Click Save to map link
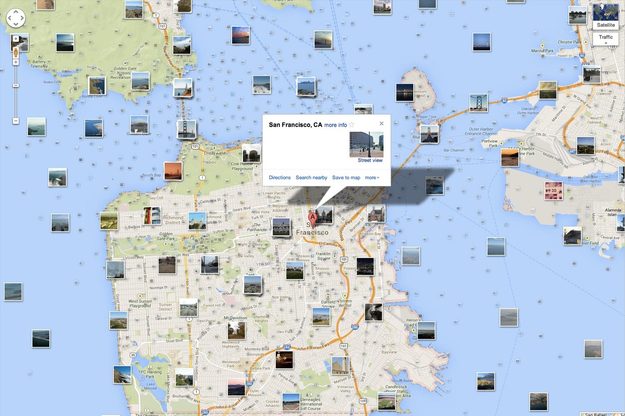625x416 pixels. coord(346,178)
